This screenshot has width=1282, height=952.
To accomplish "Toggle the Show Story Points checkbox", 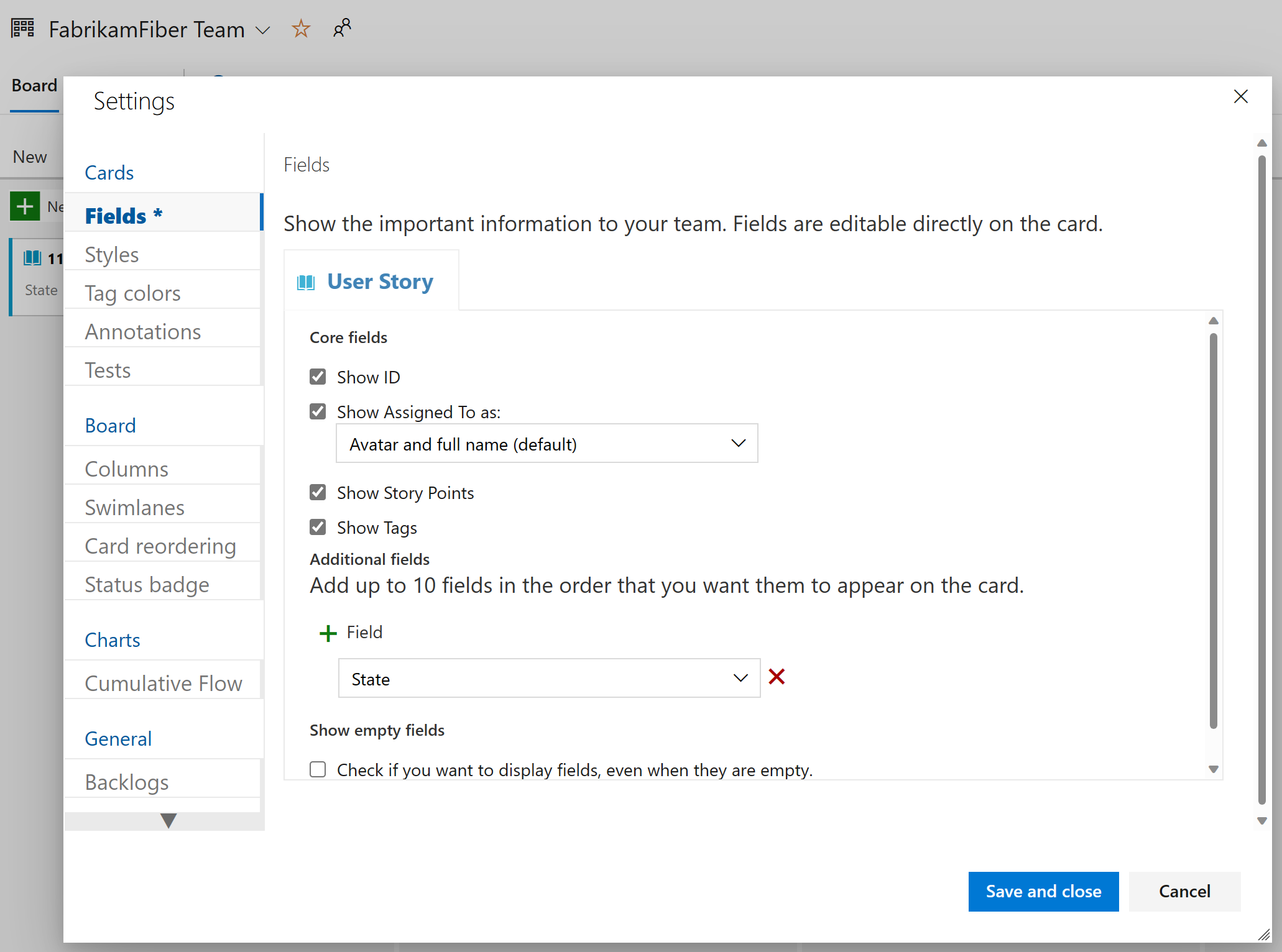I will click(318, 492).
